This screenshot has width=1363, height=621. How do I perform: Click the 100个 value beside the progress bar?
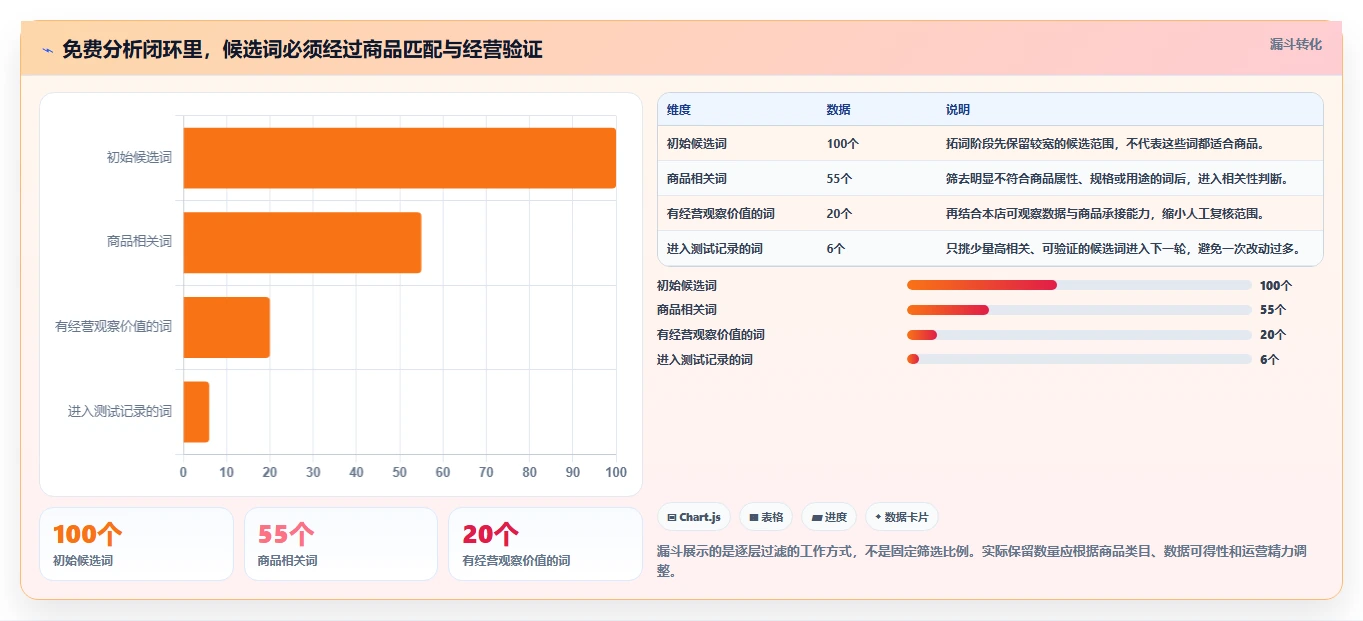1276,285
